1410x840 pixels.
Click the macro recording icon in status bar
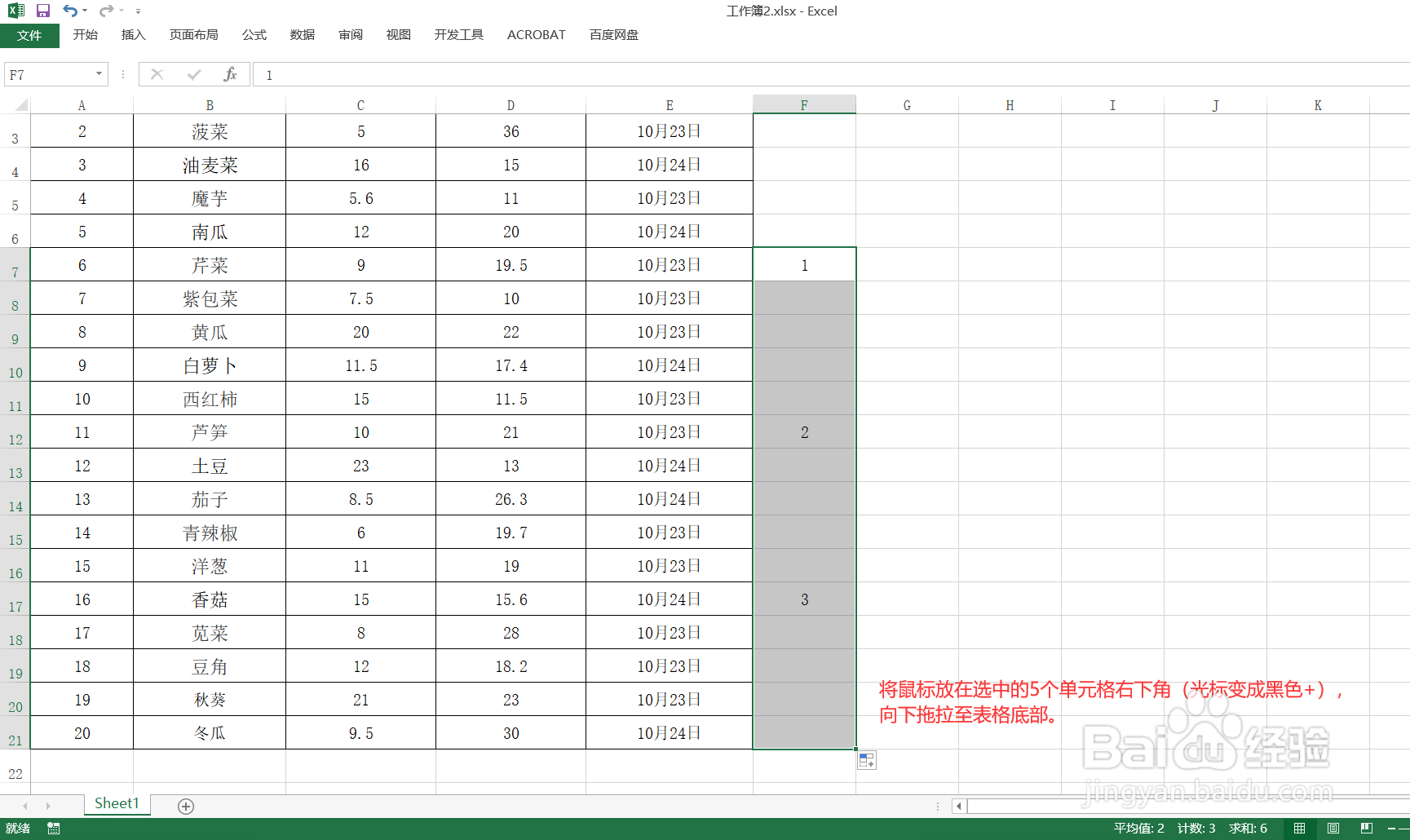coord(54,829)
